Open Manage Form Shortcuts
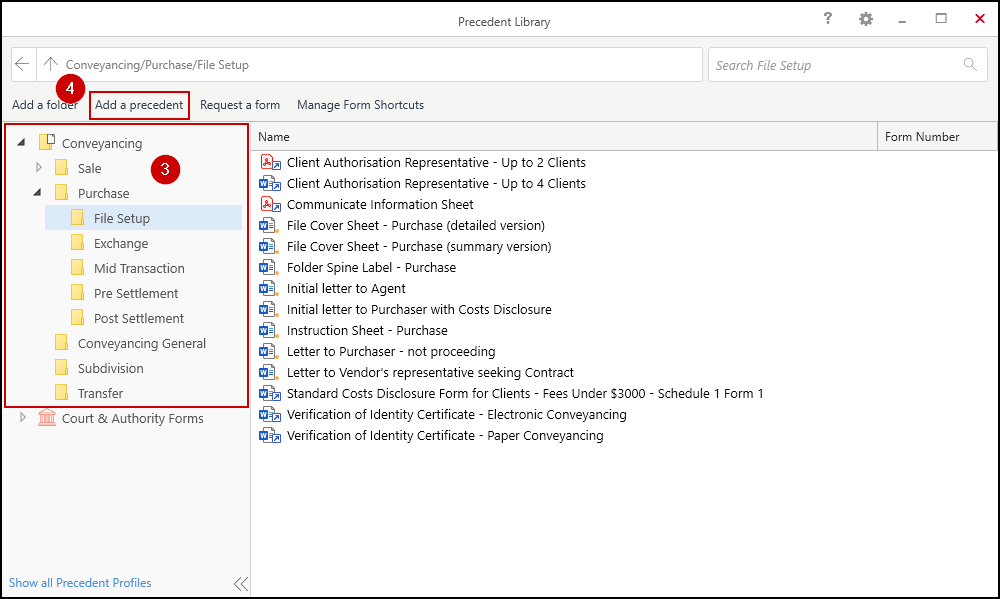1000x599 pixels. [x=360, y=105]
